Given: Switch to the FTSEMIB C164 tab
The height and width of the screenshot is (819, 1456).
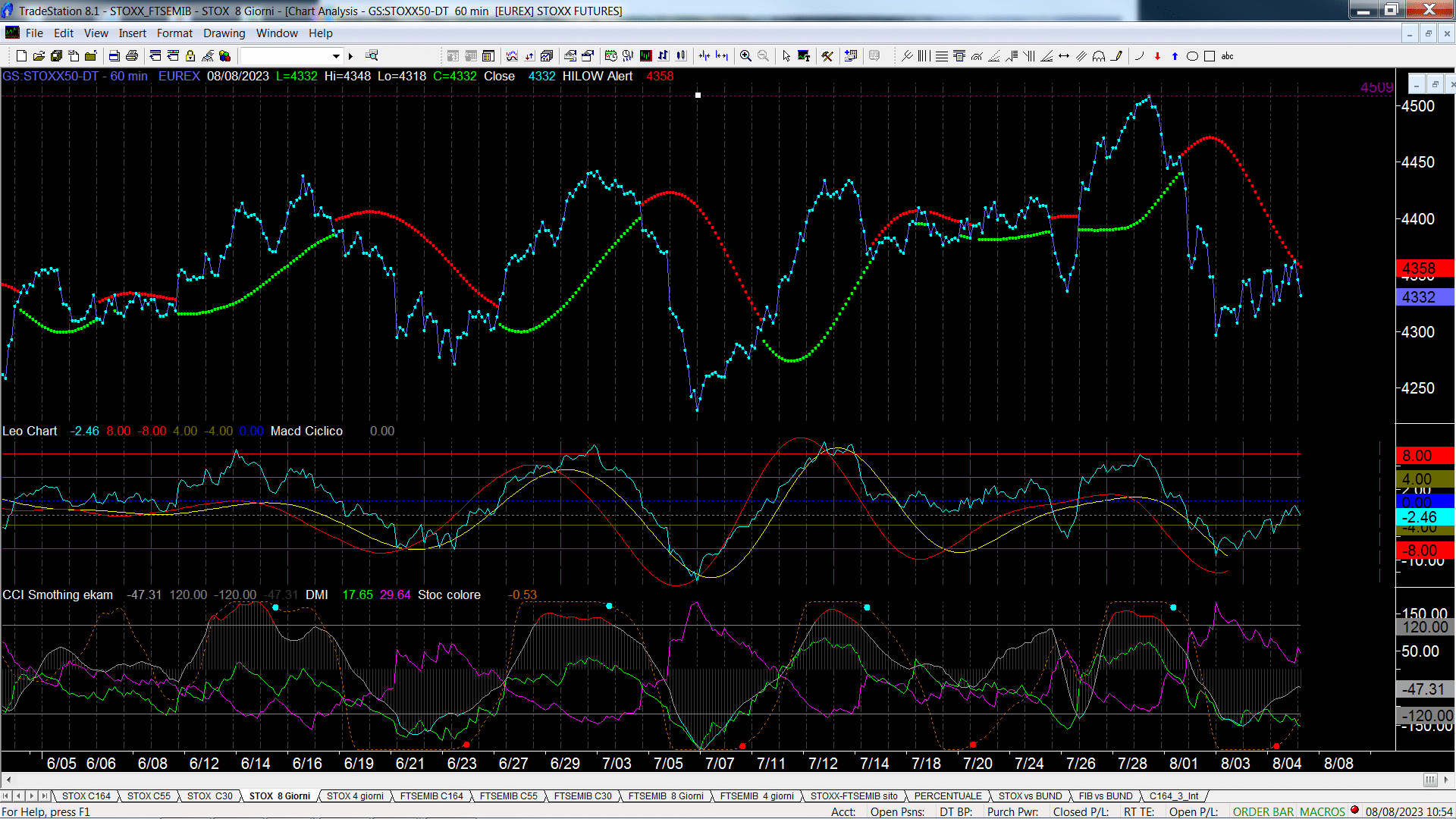Looking at the screenshot, I should point(431,796).
